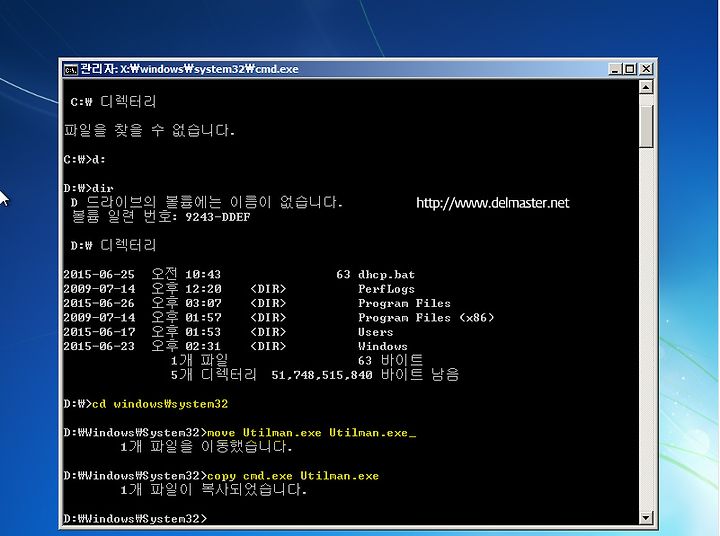Click the Windows directory entry
The image size is (720, 536).
click(382, 346)
